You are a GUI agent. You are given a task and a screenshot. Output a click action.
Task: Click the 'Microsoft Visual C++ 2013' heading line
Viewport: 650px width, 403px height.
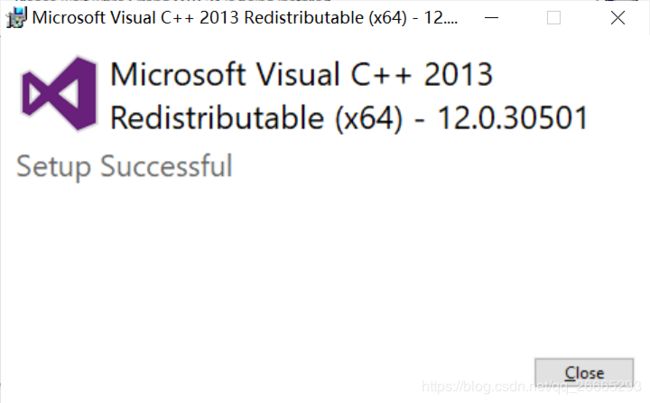[x=301, y=74]
